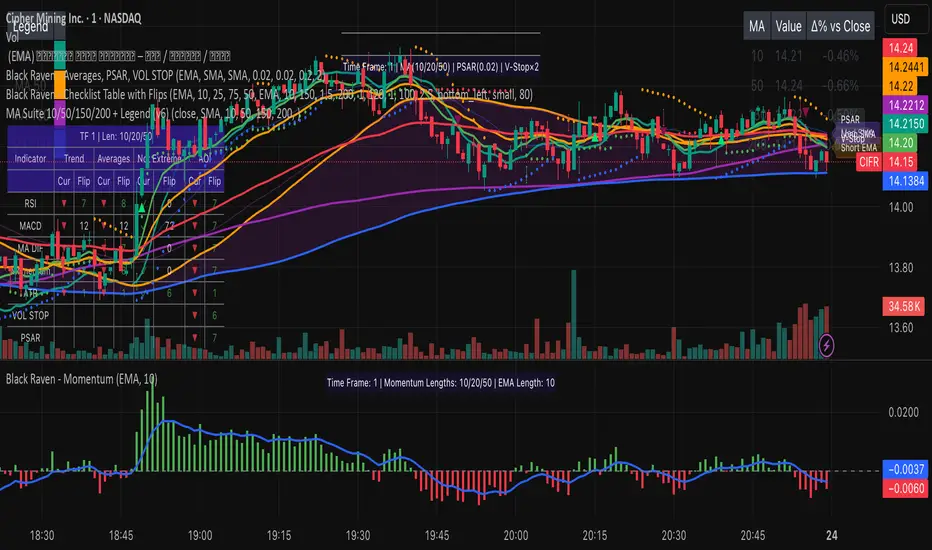
Task: Click the MA column header
Action: [757, 26]
